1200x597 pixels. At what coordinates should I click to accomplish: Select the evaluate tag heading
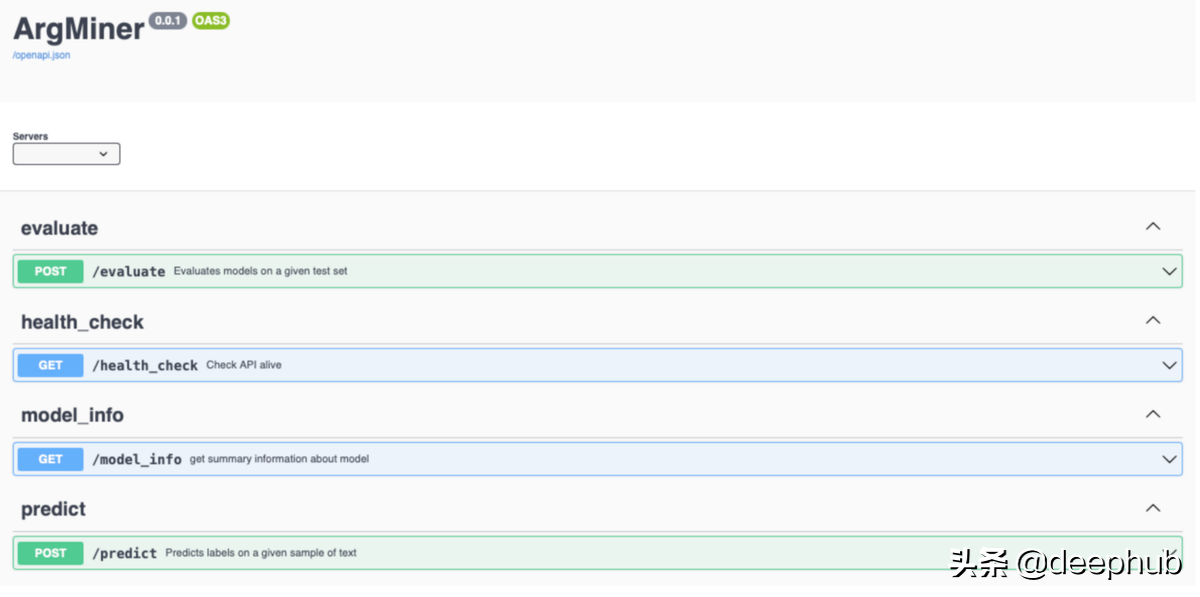point(59,228)
